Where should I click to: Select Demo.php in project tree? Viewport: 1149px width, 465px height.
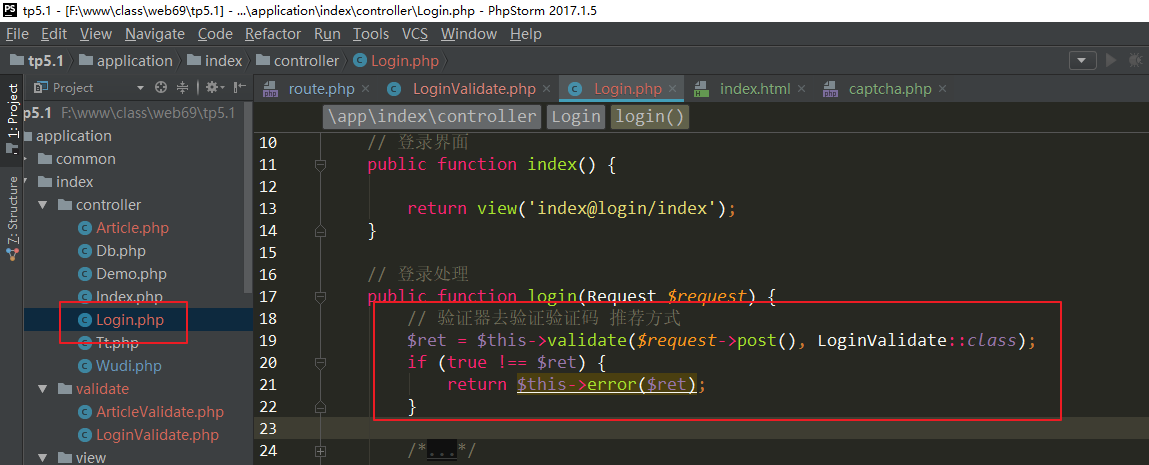(x=131, y=274)
